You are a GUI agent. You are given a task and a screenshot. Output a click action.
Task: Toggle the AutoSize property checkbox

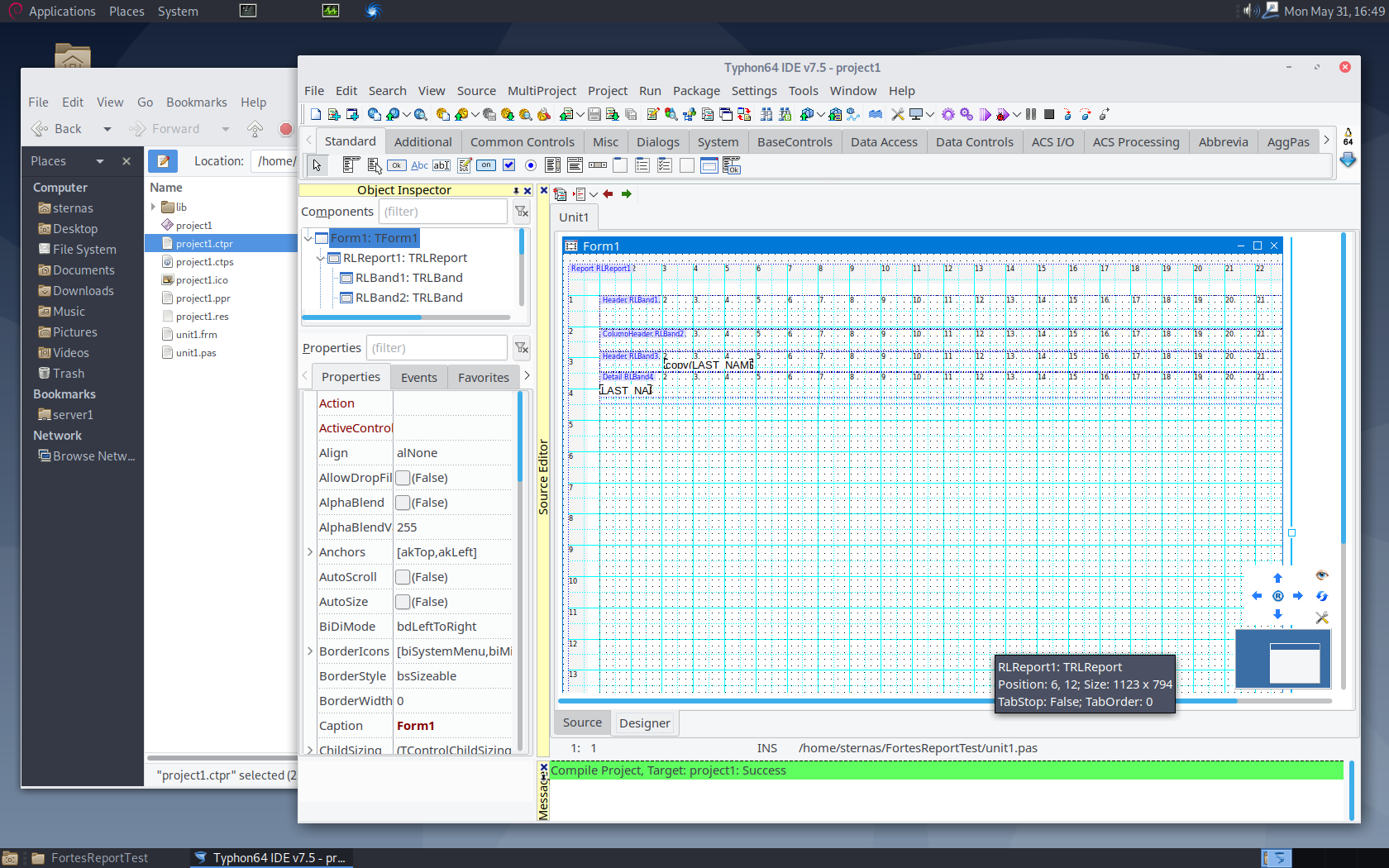click(403, 602)
